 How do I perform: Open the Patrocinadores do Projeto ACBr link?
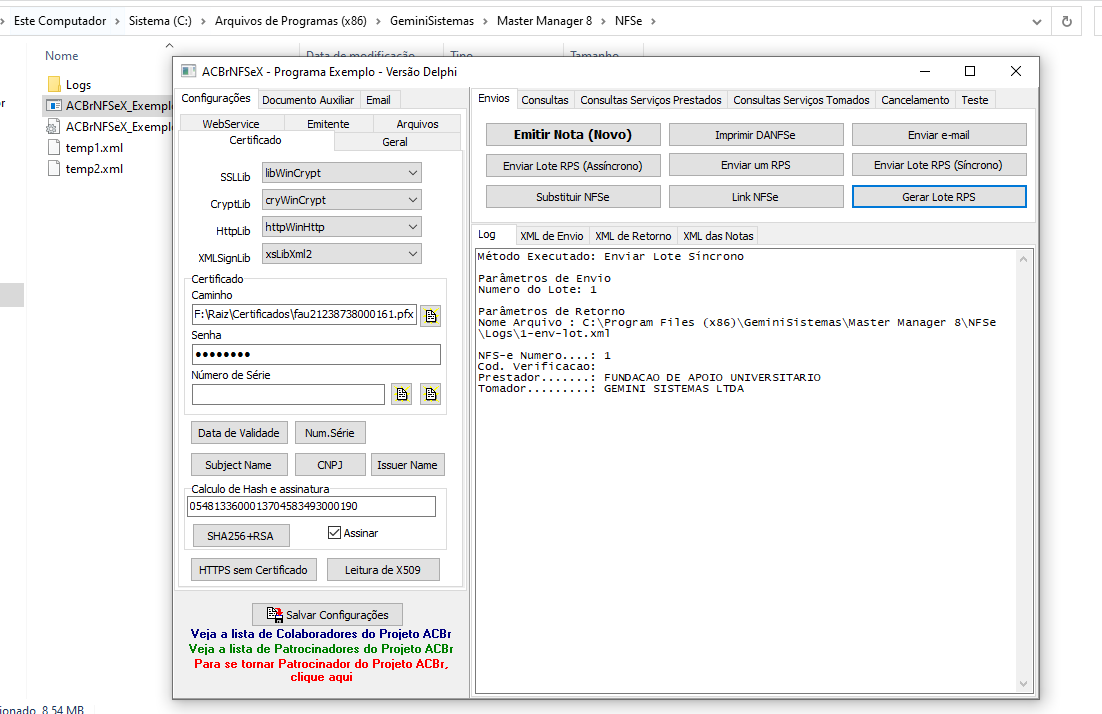[320, 649]
